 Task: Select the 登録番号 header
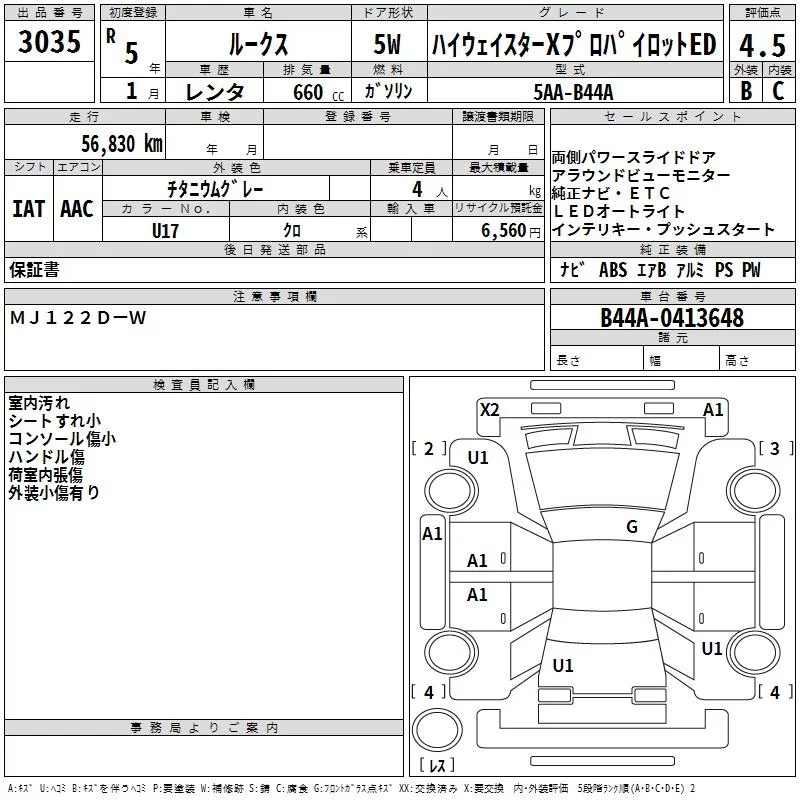point(358,117)
